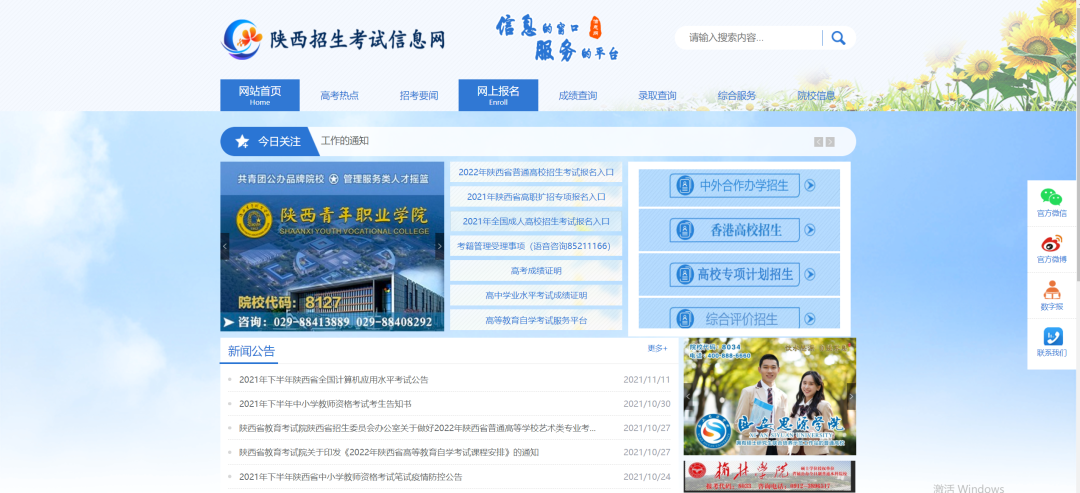Click document icon on 中外合作办学招生
Screen dimensions: 1080x493
(x=685, y=185)
